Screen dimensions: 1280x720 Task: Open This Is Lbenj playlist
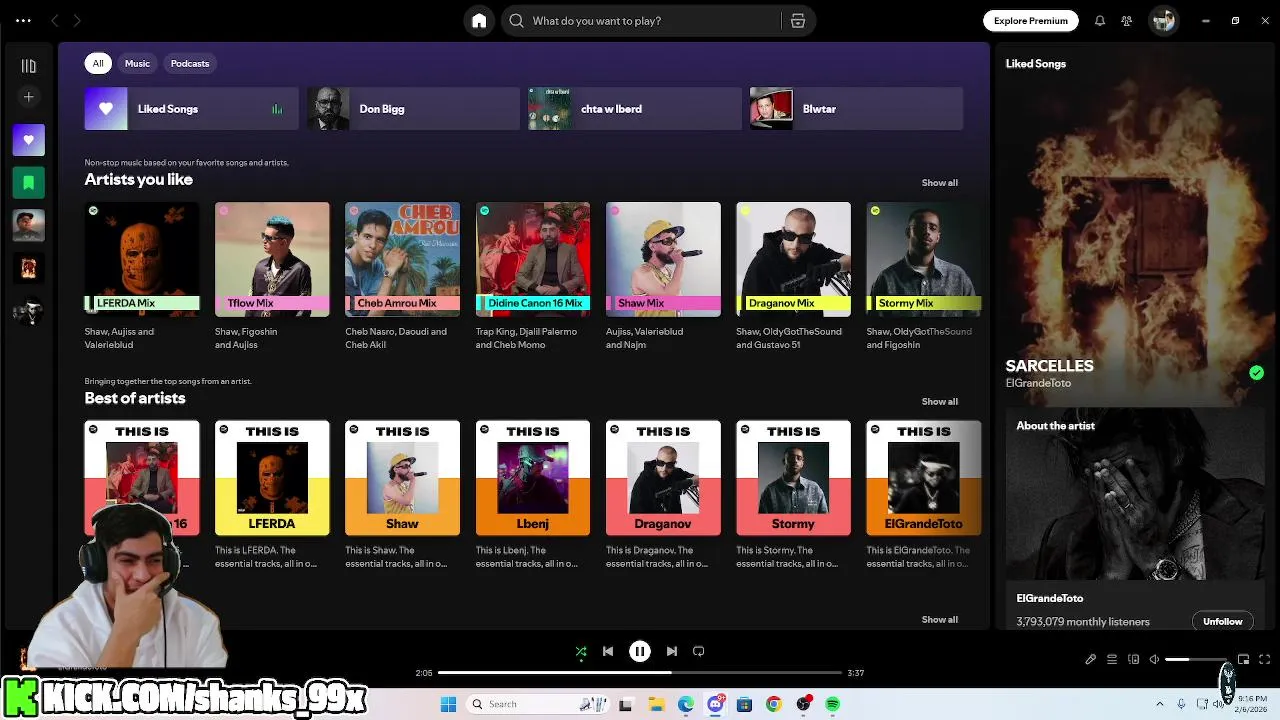[533, 495]
